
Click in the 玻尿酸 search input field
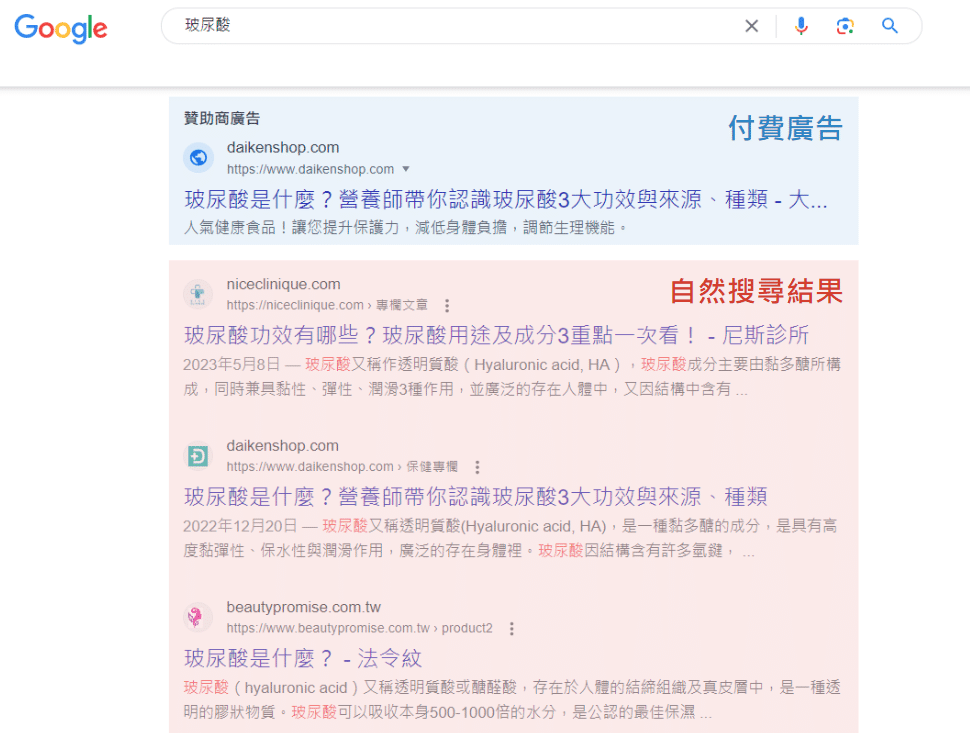point(450,26)
